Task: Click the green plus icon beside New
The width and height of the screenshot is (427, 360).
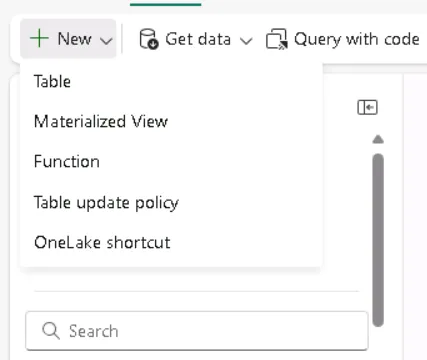Action: pos(39,38)
